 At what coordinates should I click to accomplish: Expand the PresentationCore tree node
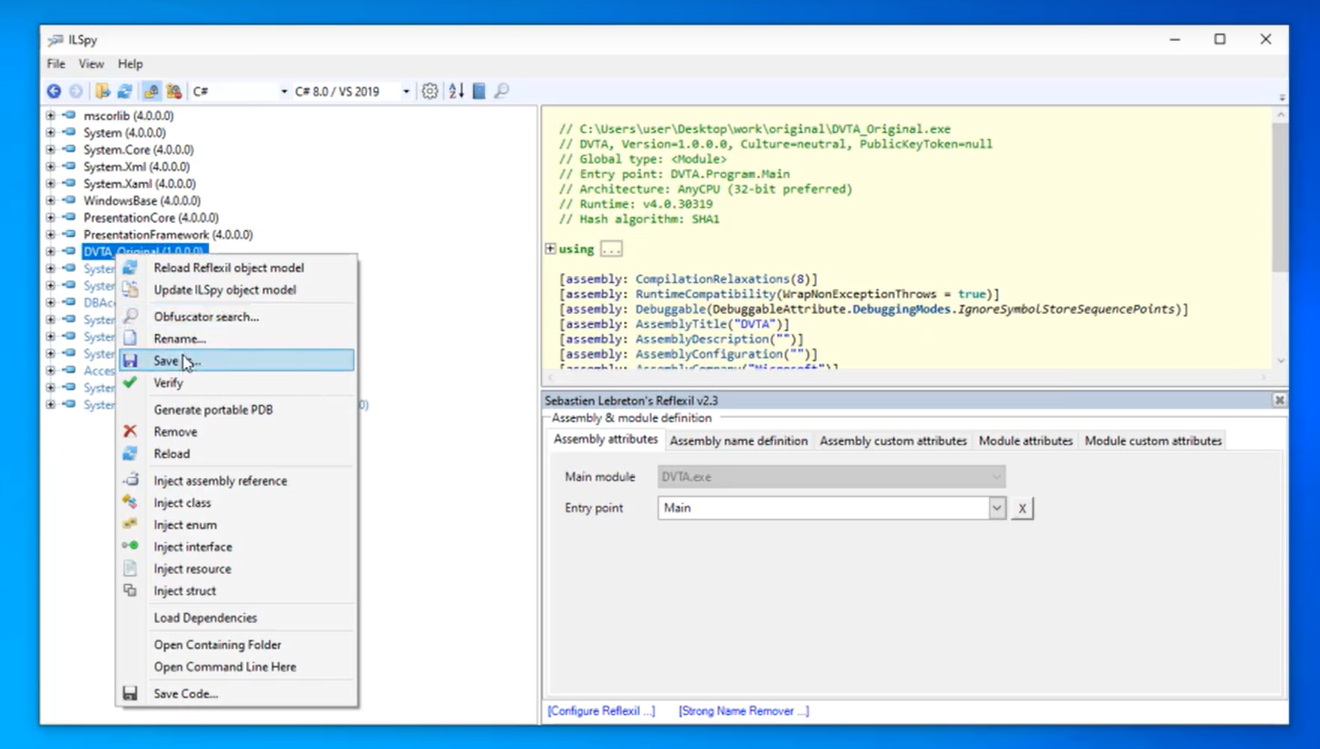pyautogui.click(x=50, y=218)
